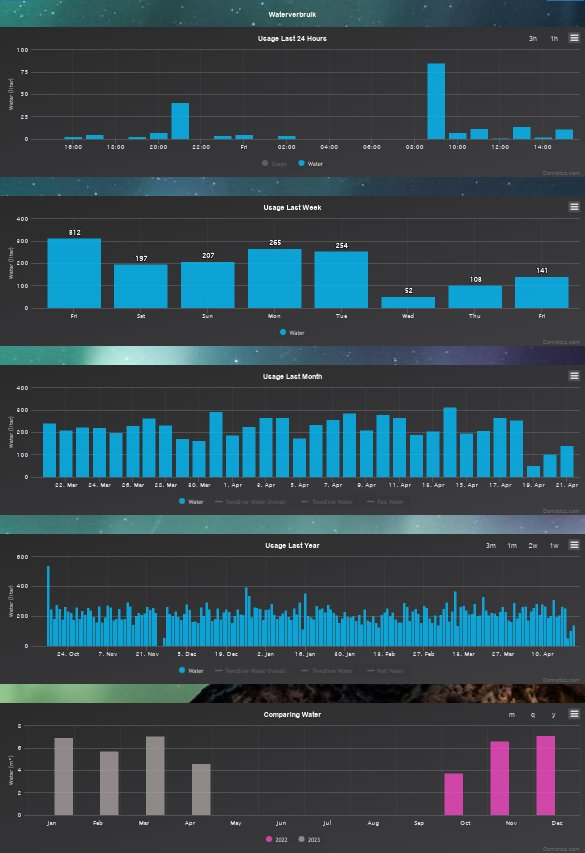This screenshot has height=853, width=585.
Task: Select the gray Jan bar in Comparing Water
Action: [64, 776]
